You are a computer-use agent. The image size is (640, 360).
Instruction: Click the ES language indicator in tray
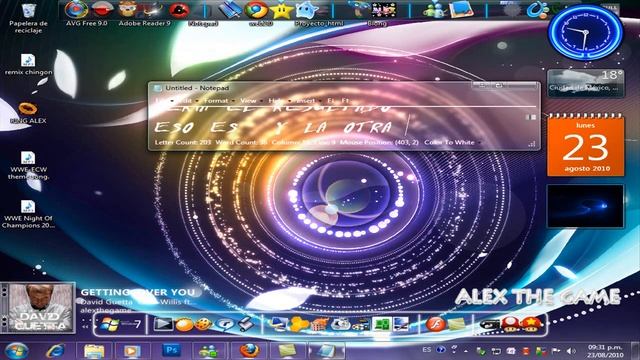(427, 350)
